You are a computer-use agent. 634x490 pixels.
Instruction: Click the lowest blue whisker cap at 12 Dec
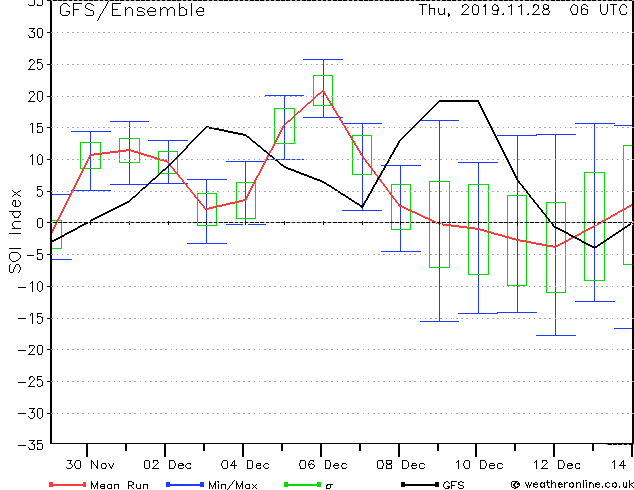click(556, 335)
